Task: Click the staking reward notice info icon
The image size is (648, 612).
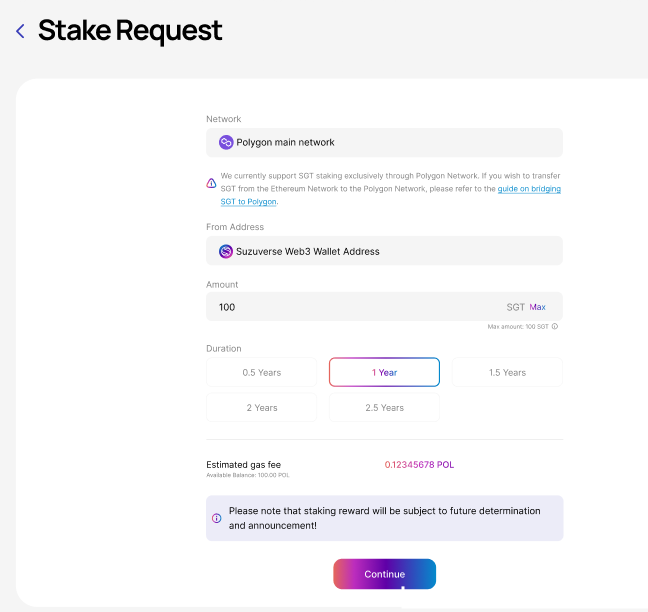Action: click(217, 518)
